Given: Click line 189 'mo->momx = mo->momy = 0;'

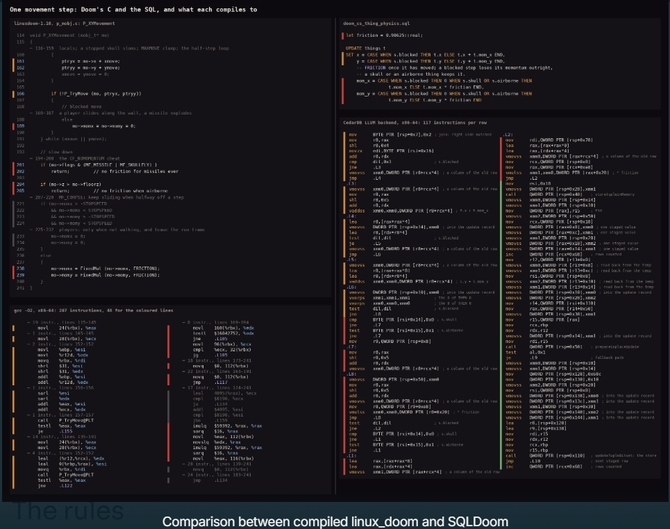Looking at the screenshot, I should pos(104,126).
